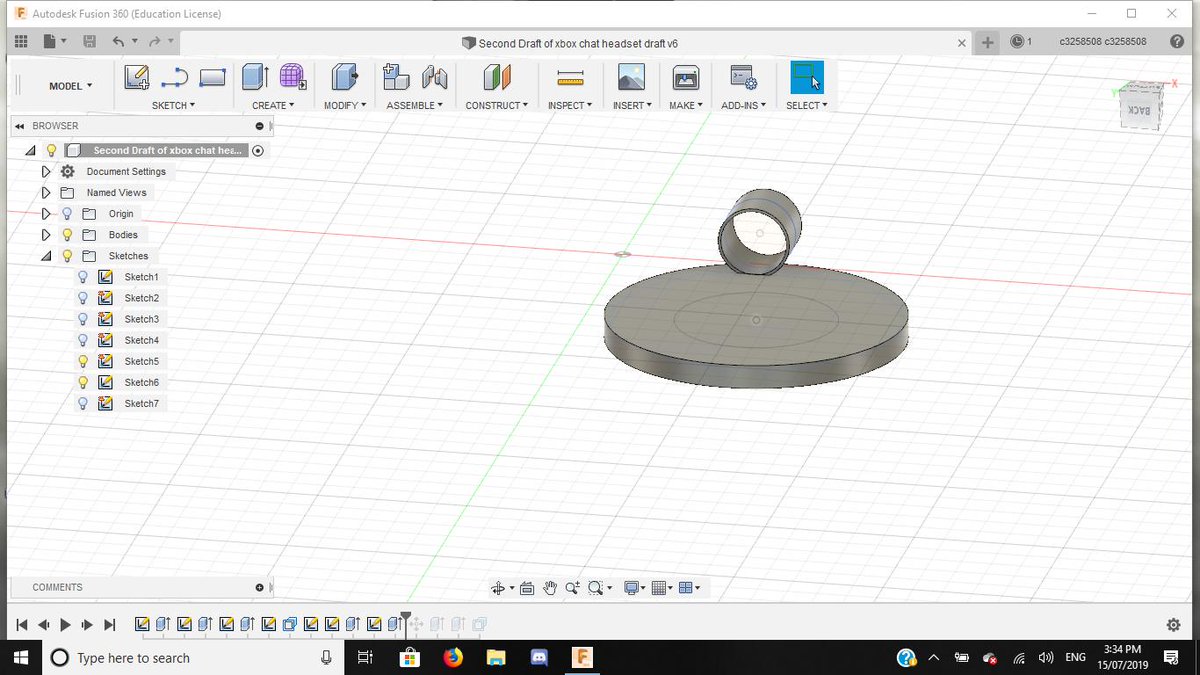Open Grid and Snaps dropdown

pos(661,588)
